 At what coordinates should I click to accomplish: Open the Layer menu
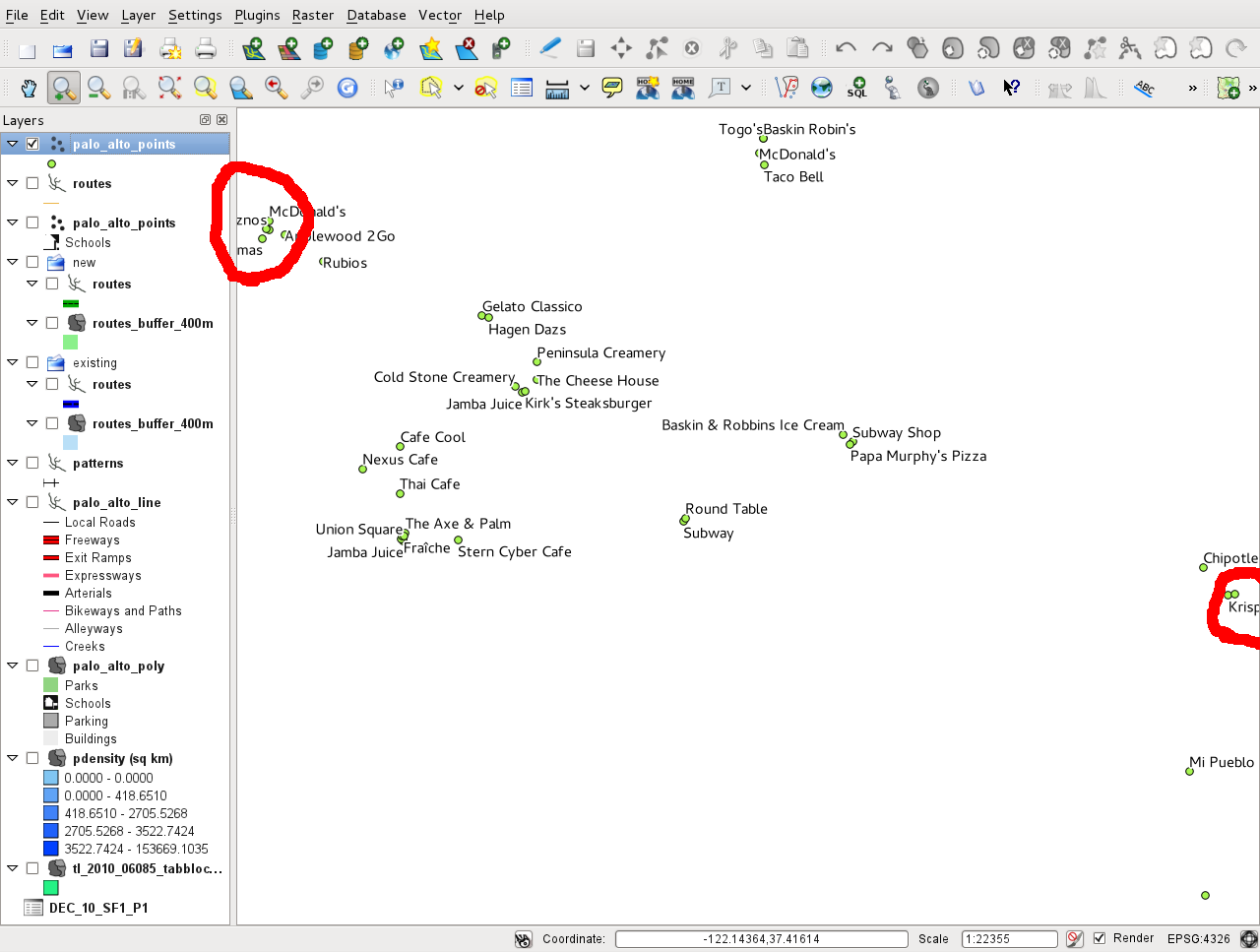click(138, 15)
